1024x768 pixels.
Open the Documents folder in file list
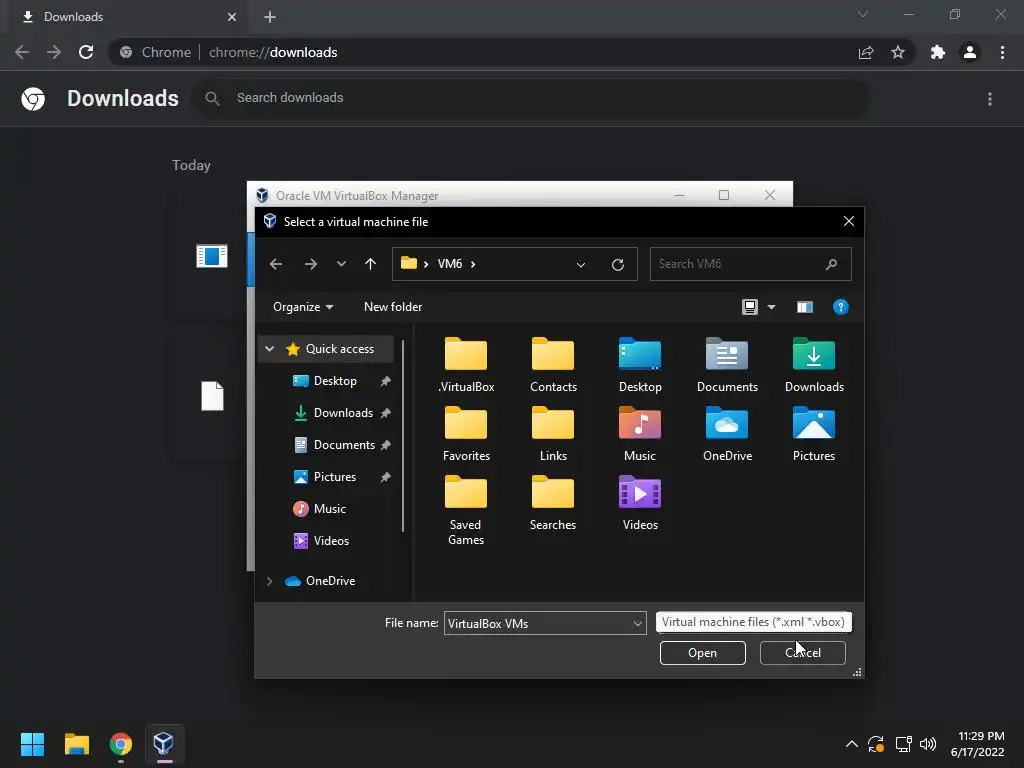point(727,365)
